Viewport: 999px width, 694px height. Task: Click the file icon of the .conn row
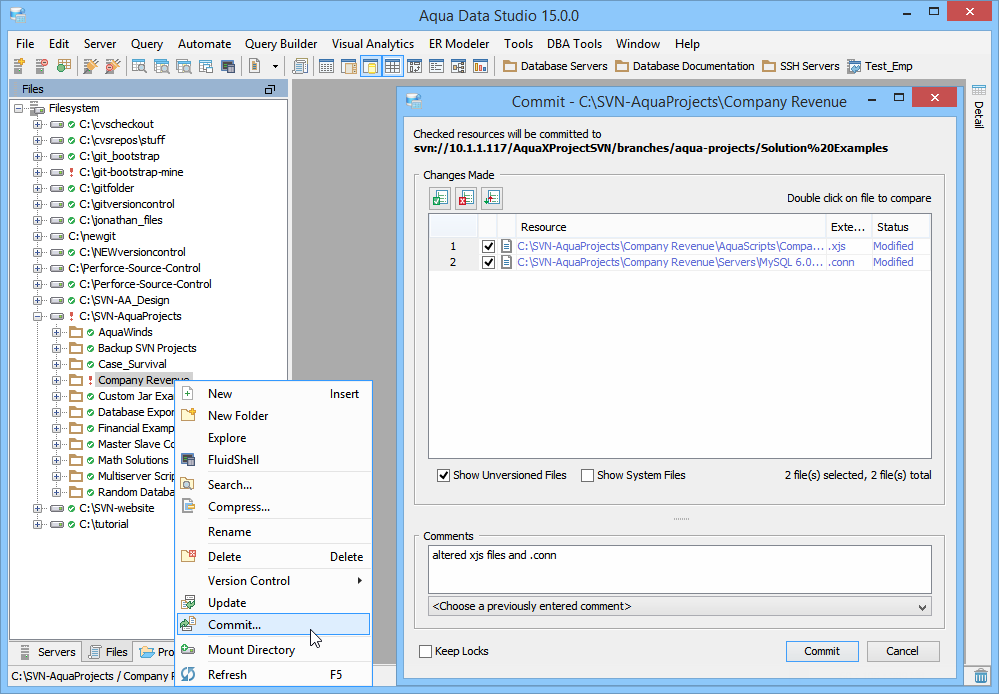[506, 262]
